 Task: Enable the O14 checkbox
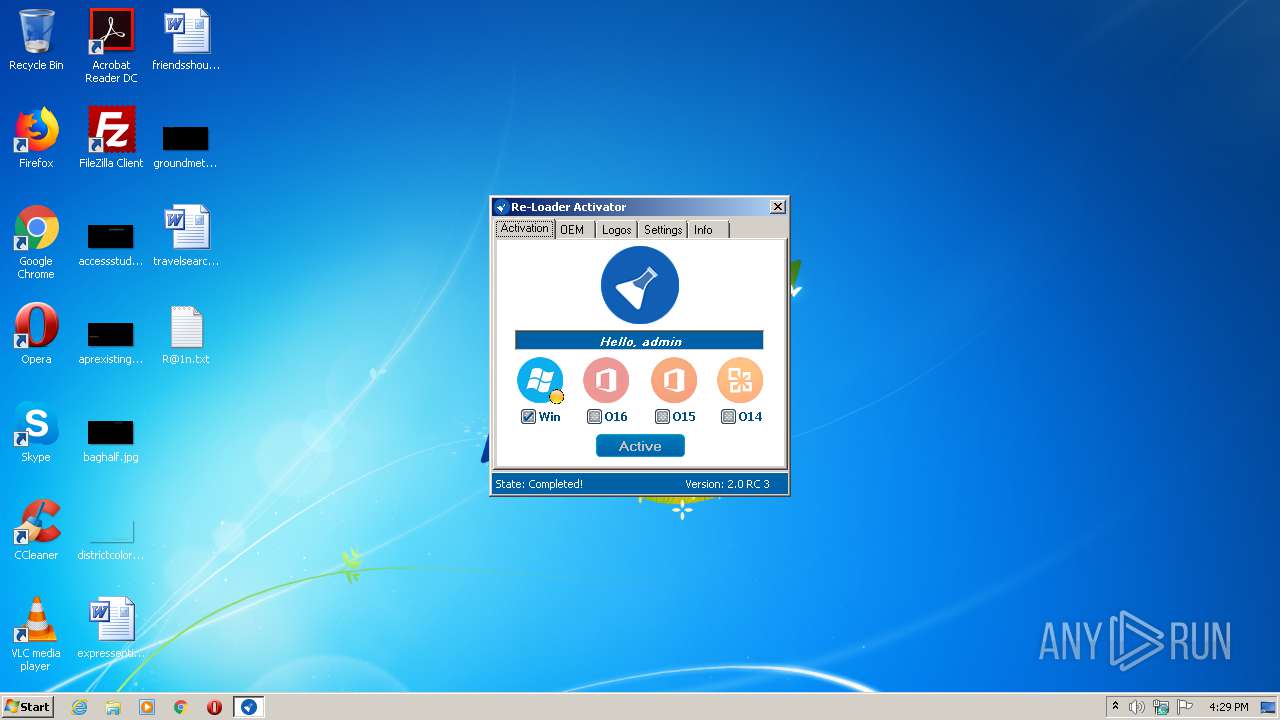(728, 417)
